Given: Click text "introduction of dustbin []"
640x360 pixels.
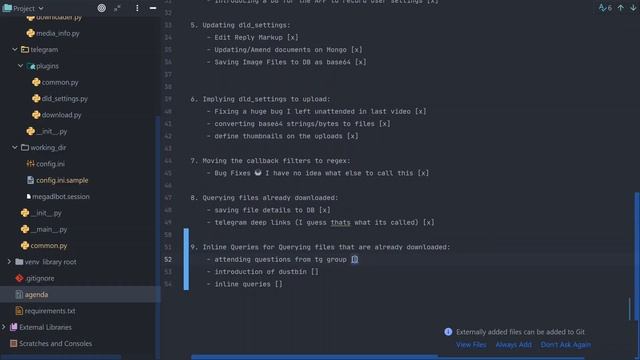Looking at the screenshot, I should click(x=267, y=272).
